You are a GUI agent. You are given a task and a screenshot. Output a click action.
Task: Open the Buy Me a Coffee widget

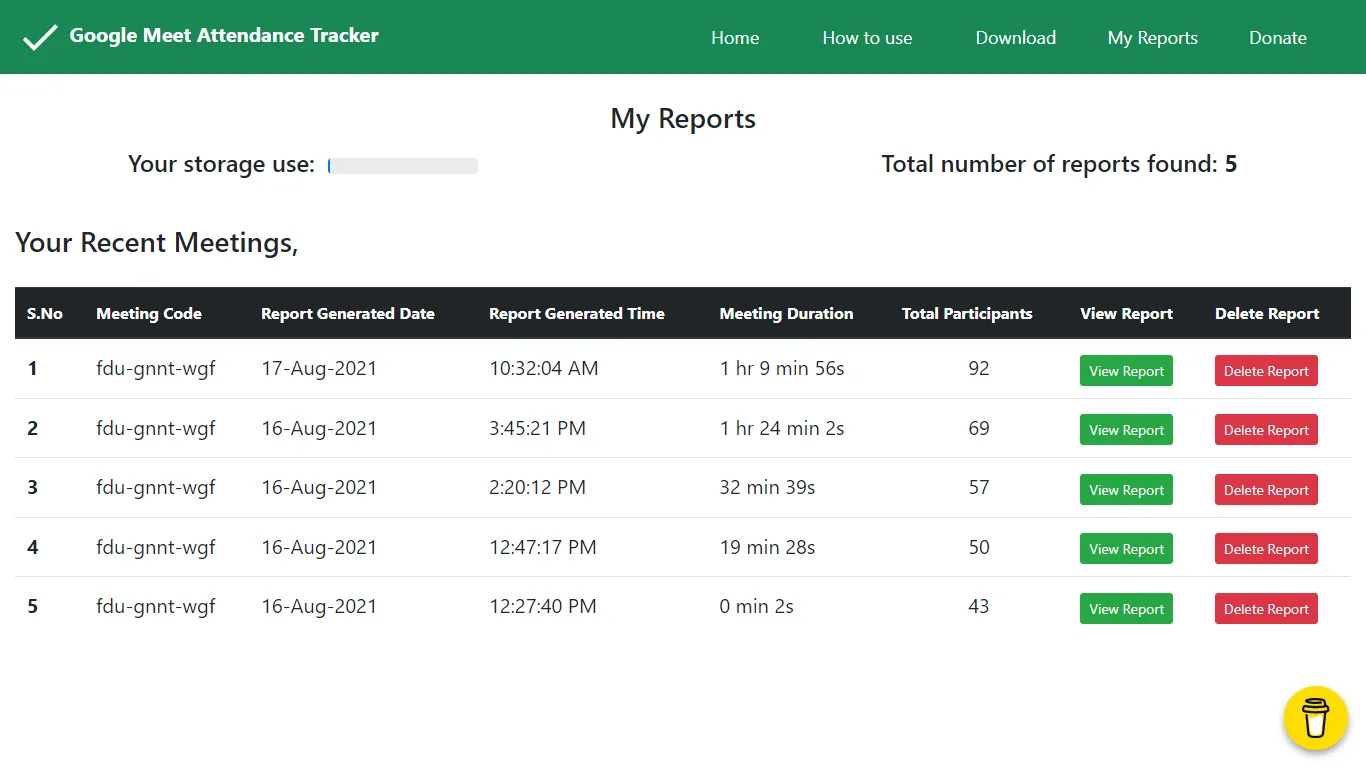pyautogui.click(x=1316, y=718)
